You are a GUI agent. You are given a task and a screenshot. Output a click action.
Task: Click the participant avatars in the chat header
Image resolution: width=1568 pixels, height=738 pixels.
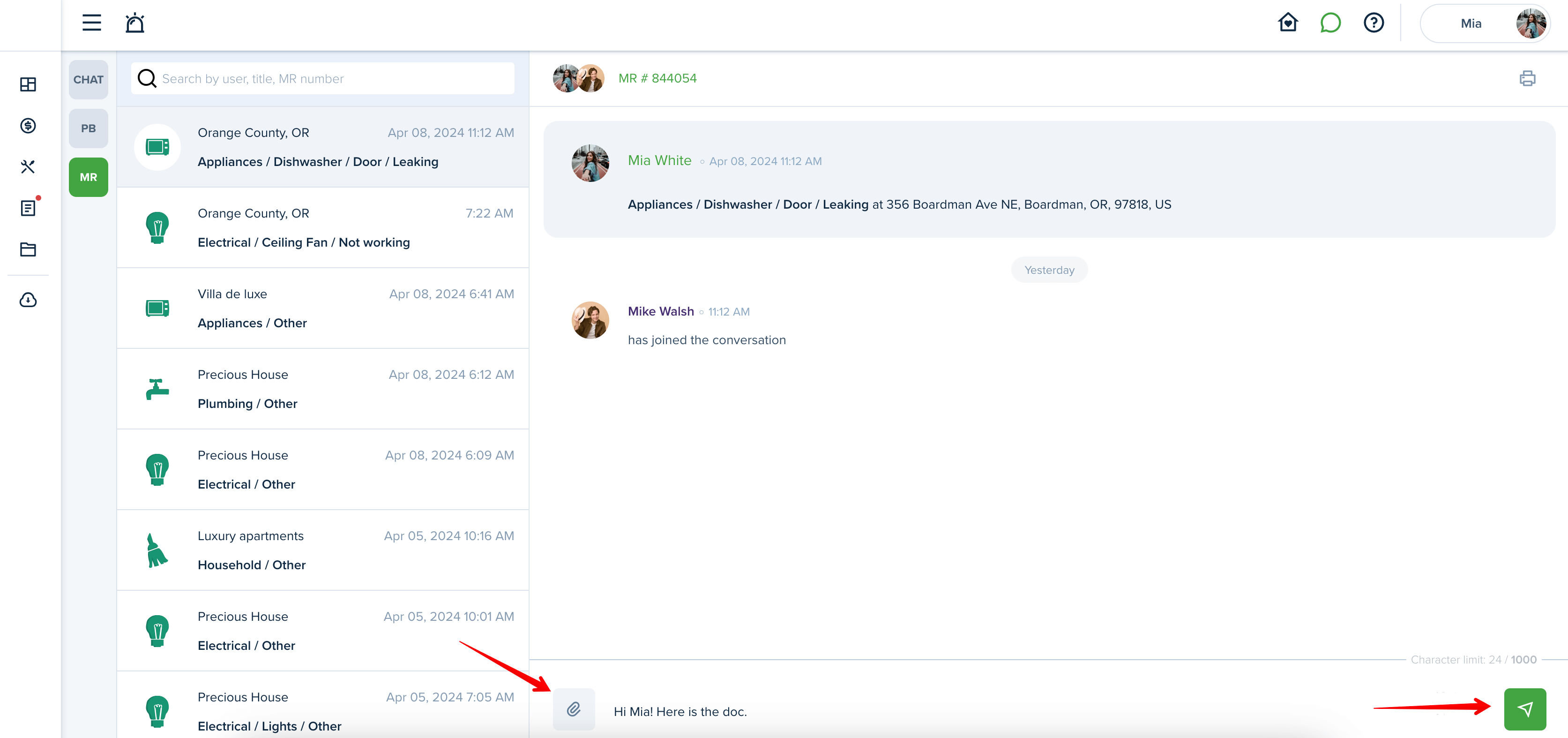pos(578,78)
